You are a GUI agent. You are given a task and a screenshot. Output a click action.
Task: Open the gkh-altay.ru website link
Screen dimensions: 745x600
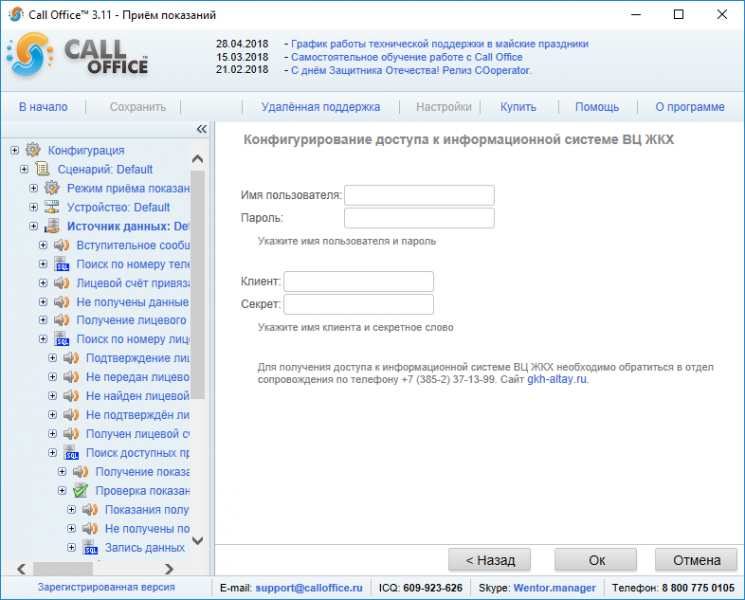(x=556, y=379)
